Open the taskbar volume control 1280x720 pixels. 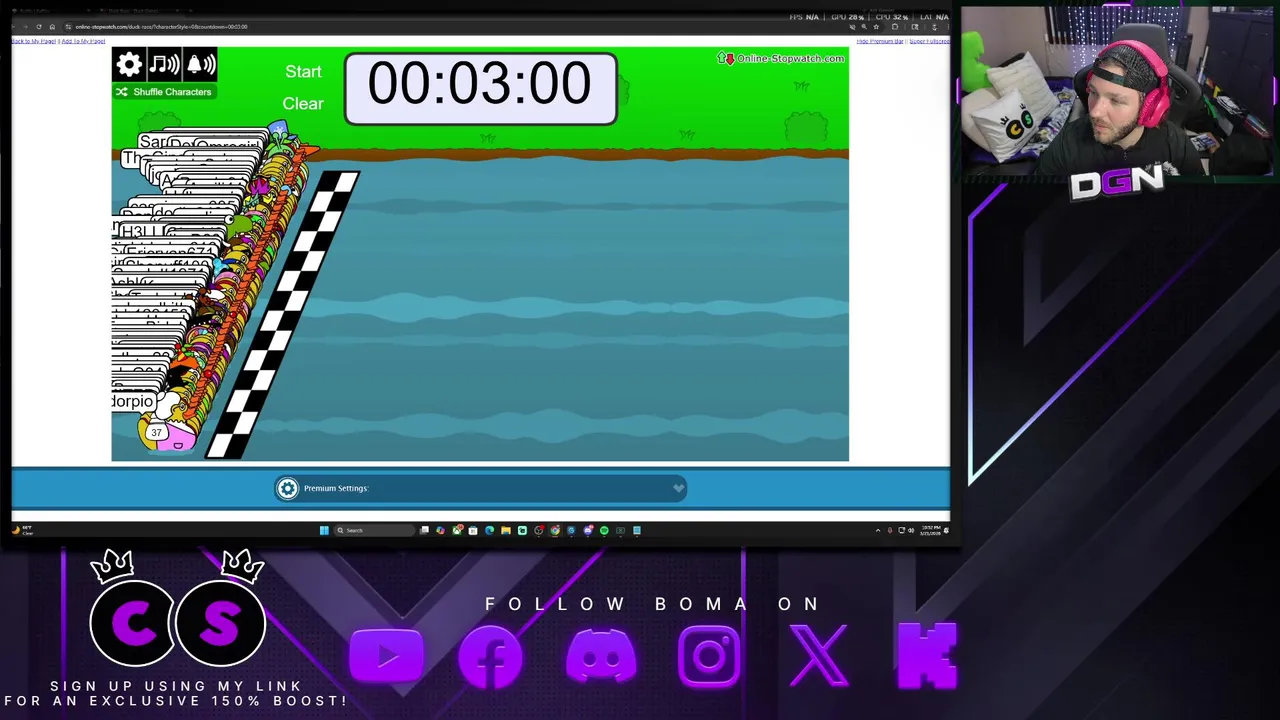point(910,530)
